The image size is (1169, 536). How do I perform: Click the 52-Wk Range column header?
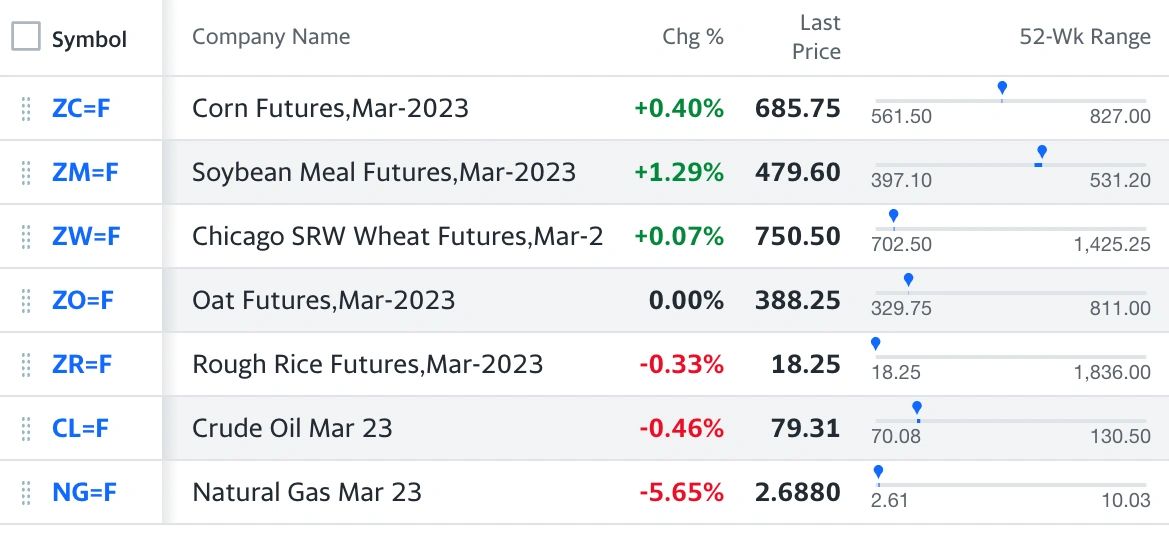pos(1085,37)
